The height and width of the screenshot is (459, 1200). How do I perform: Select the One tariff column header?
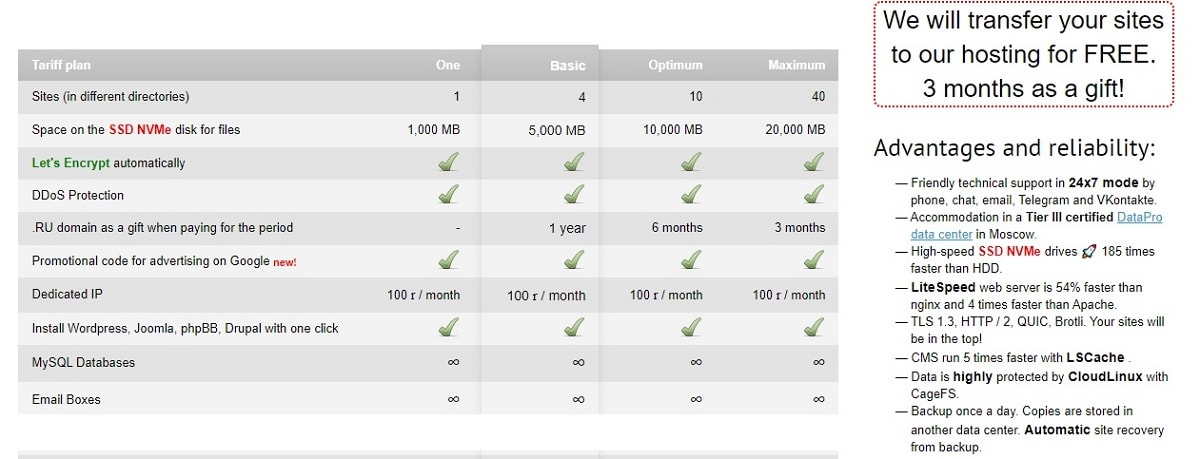[x=448, y=65]
